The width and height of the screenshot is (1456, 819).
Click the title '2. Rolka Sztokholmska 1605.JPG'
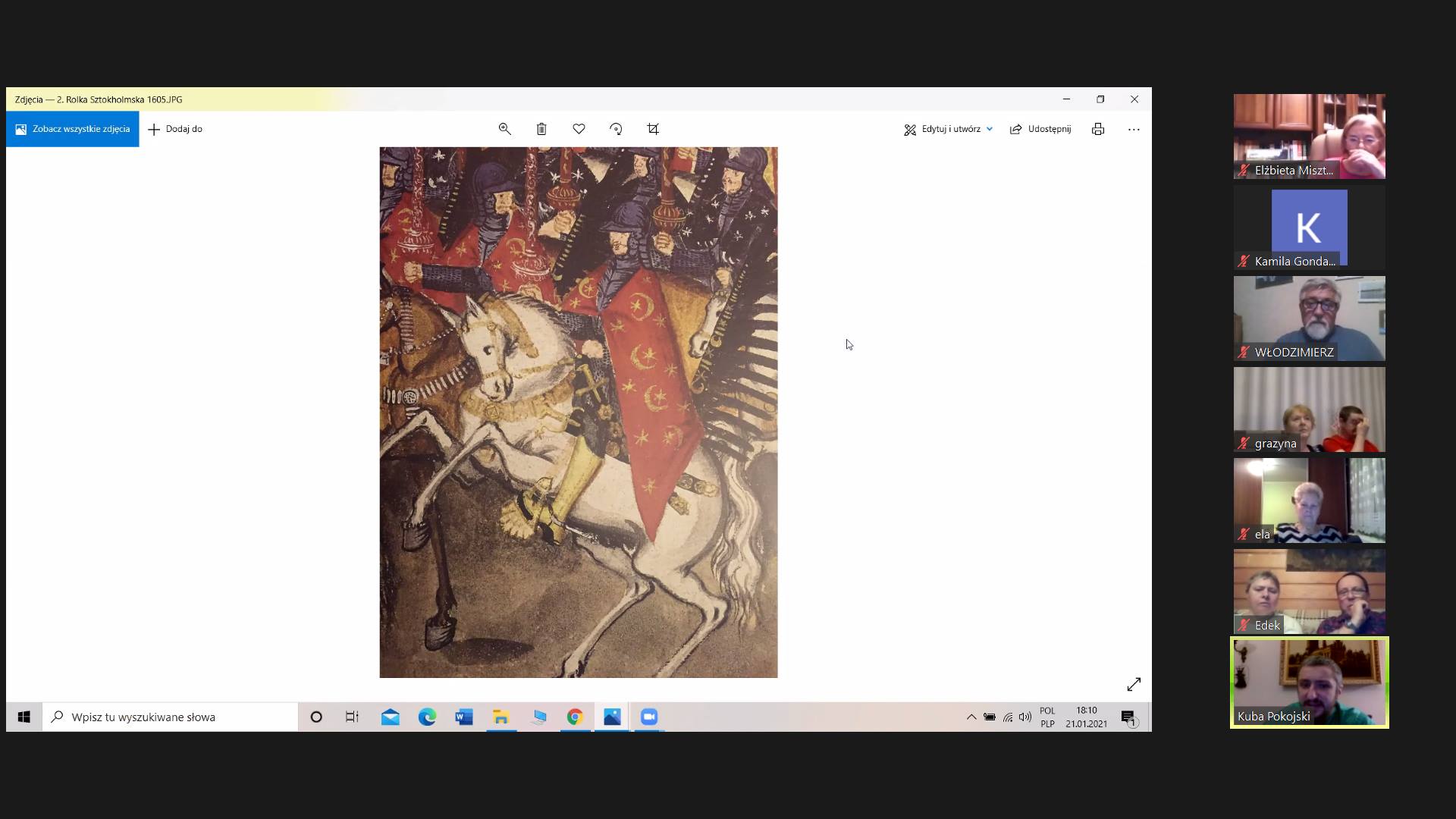[119, 99]
